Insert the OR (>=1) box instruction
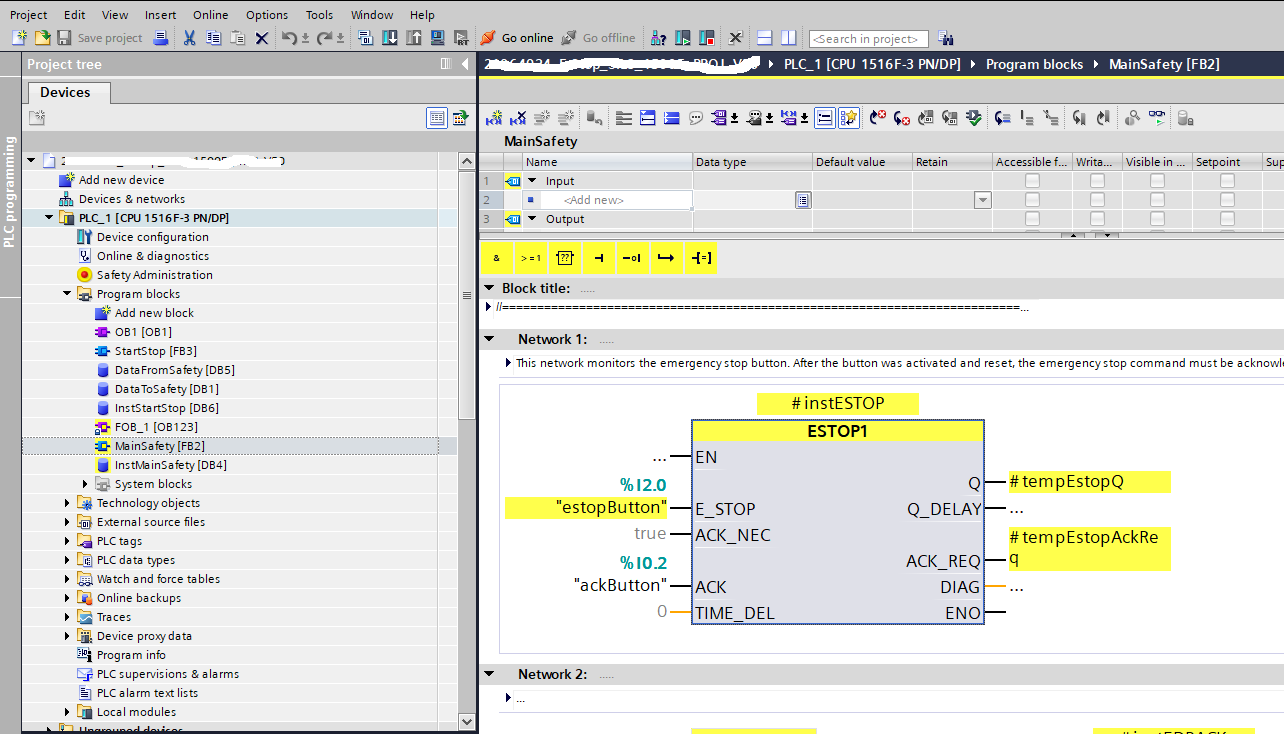The height and width of the screenshot is (734, 1284). pos(530,258)
